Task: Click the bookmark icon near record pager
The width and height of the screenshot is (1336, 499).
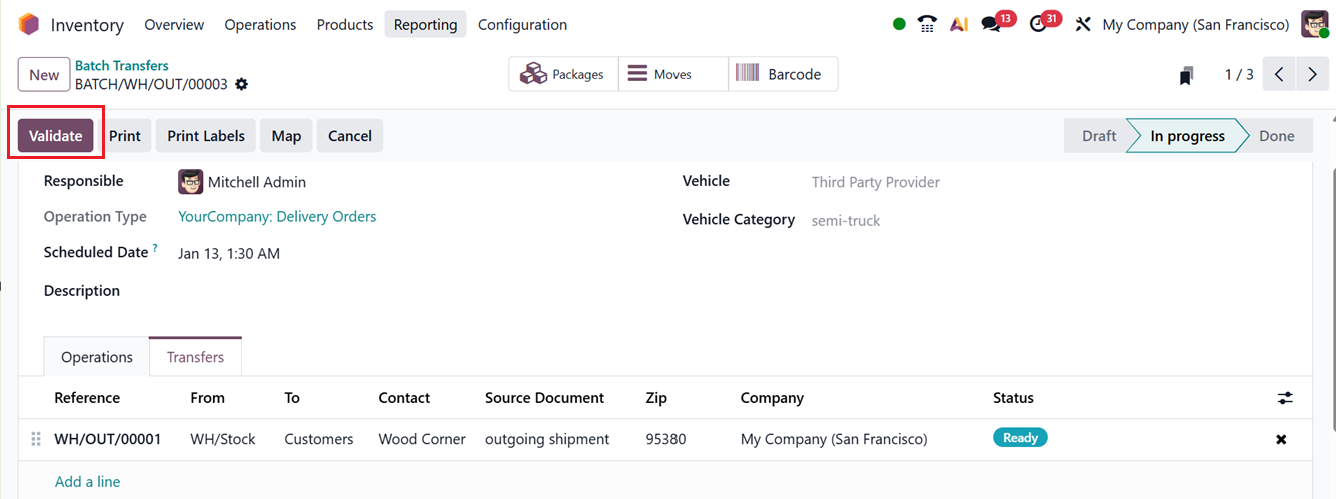Action: click(x=1186, y=75)
